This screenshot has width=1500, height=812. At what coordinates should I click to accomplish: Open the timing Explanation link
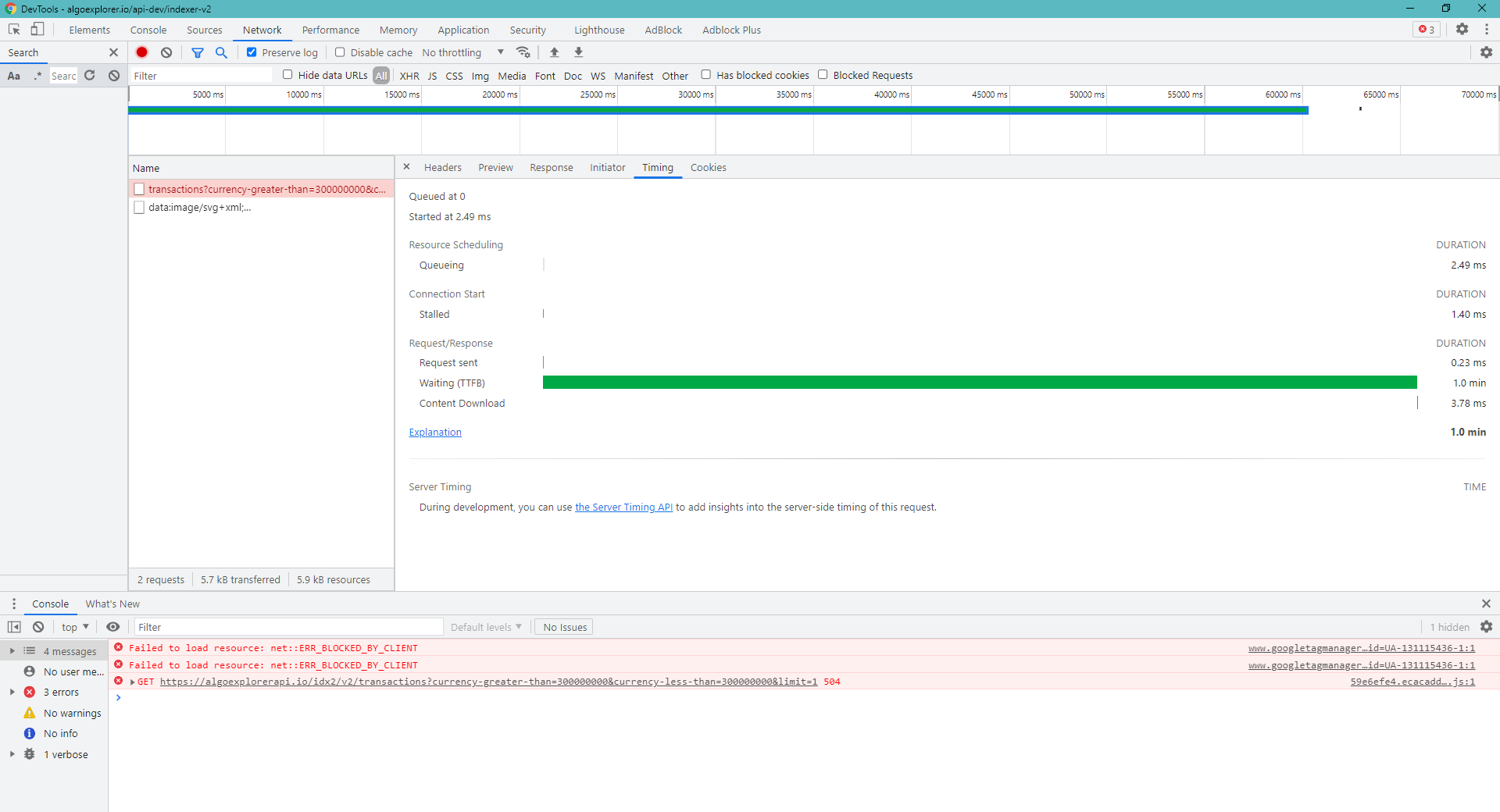[435, 432]
